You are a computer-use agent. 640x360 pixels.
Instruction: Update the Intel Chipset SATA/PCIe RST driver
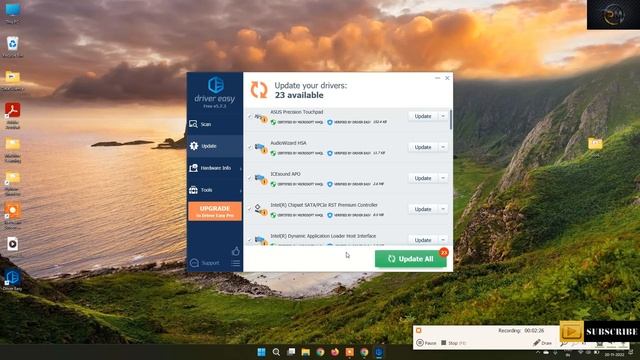click(423, 209)
